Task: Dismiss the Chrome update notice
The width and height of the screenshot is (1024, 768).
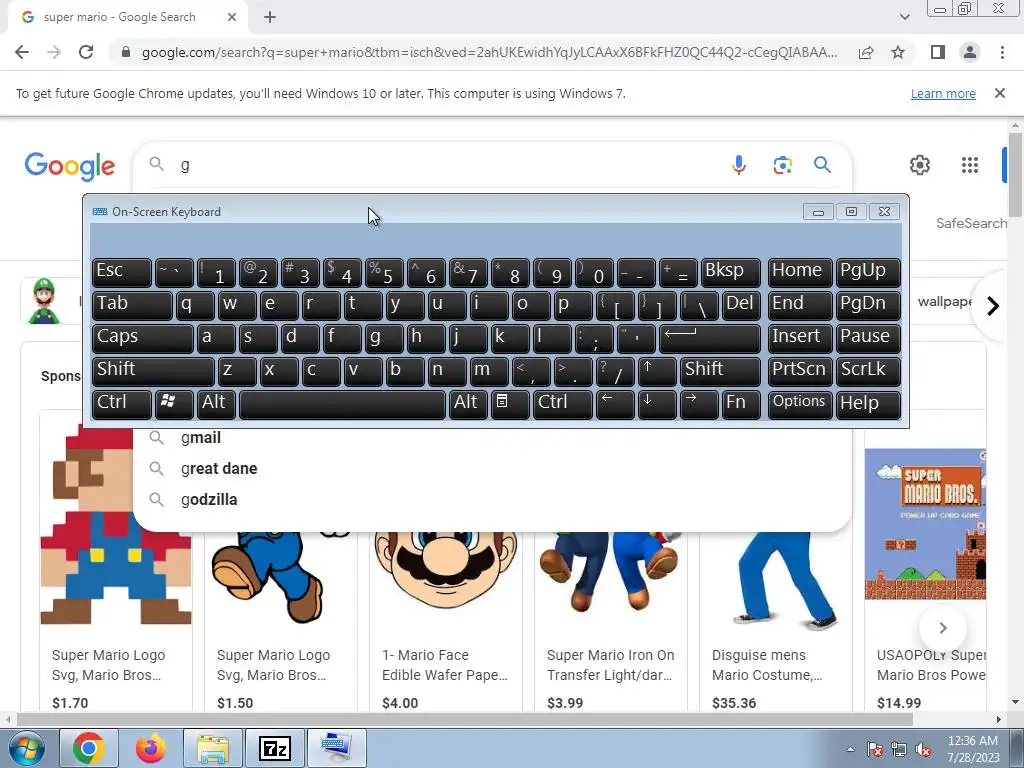Action: 1000,93
